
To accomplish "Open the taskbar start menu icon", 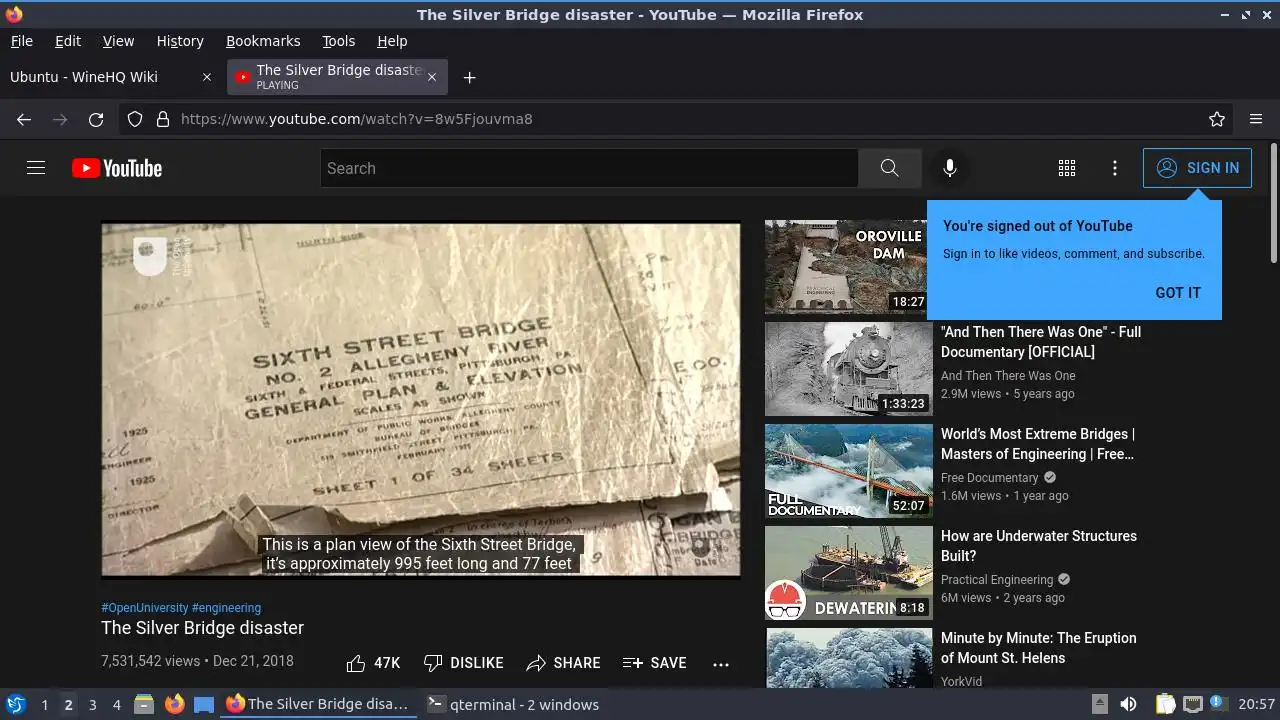I will click(x=15, y=704).
